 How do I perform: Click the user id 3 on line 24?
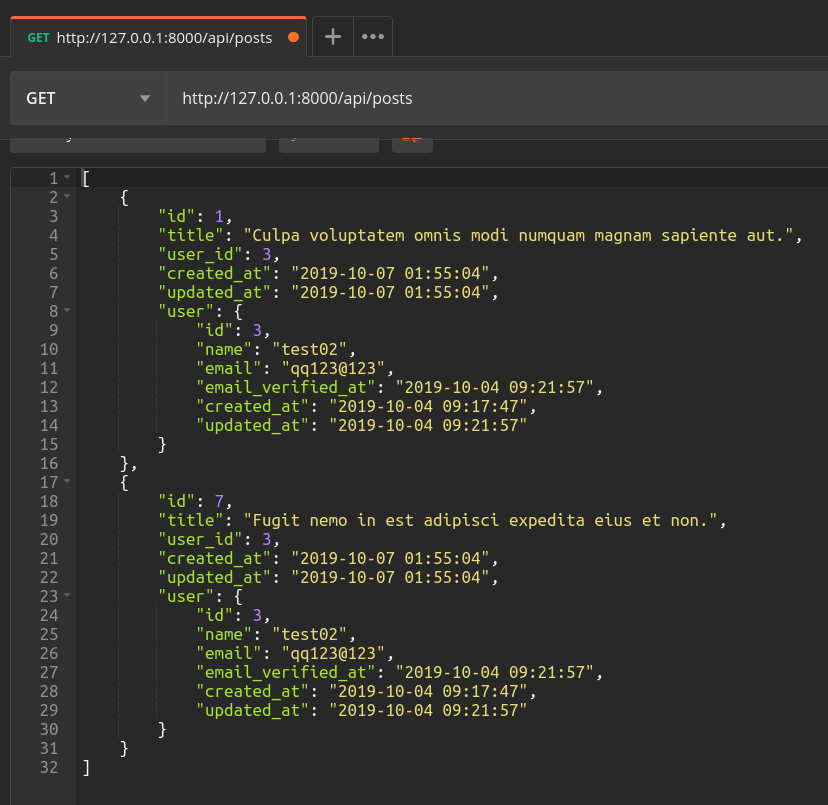tap(257, 615)
